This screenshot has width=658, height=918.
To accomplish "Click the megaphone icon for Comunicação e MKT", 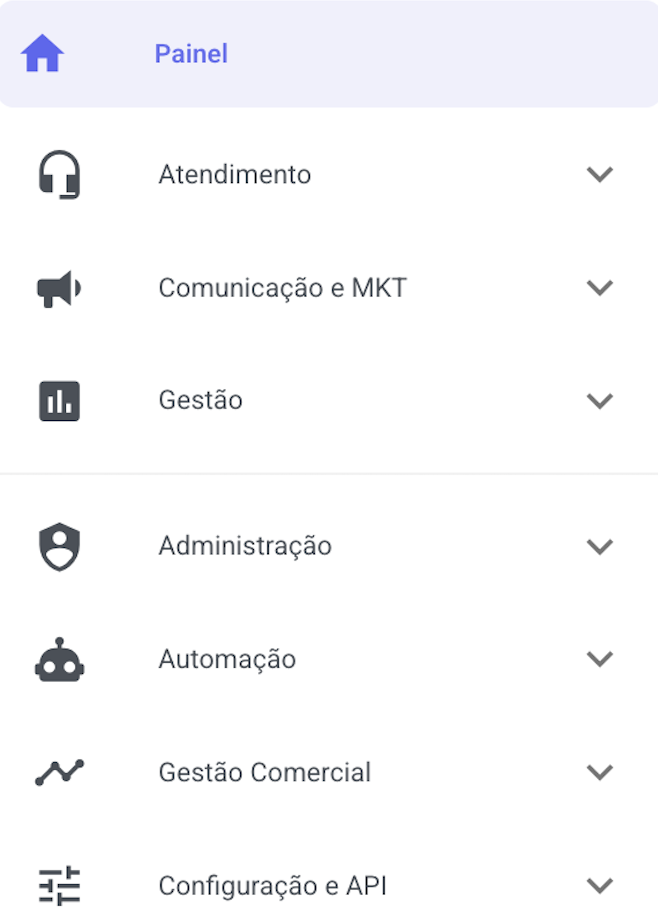I will [59, 289].
